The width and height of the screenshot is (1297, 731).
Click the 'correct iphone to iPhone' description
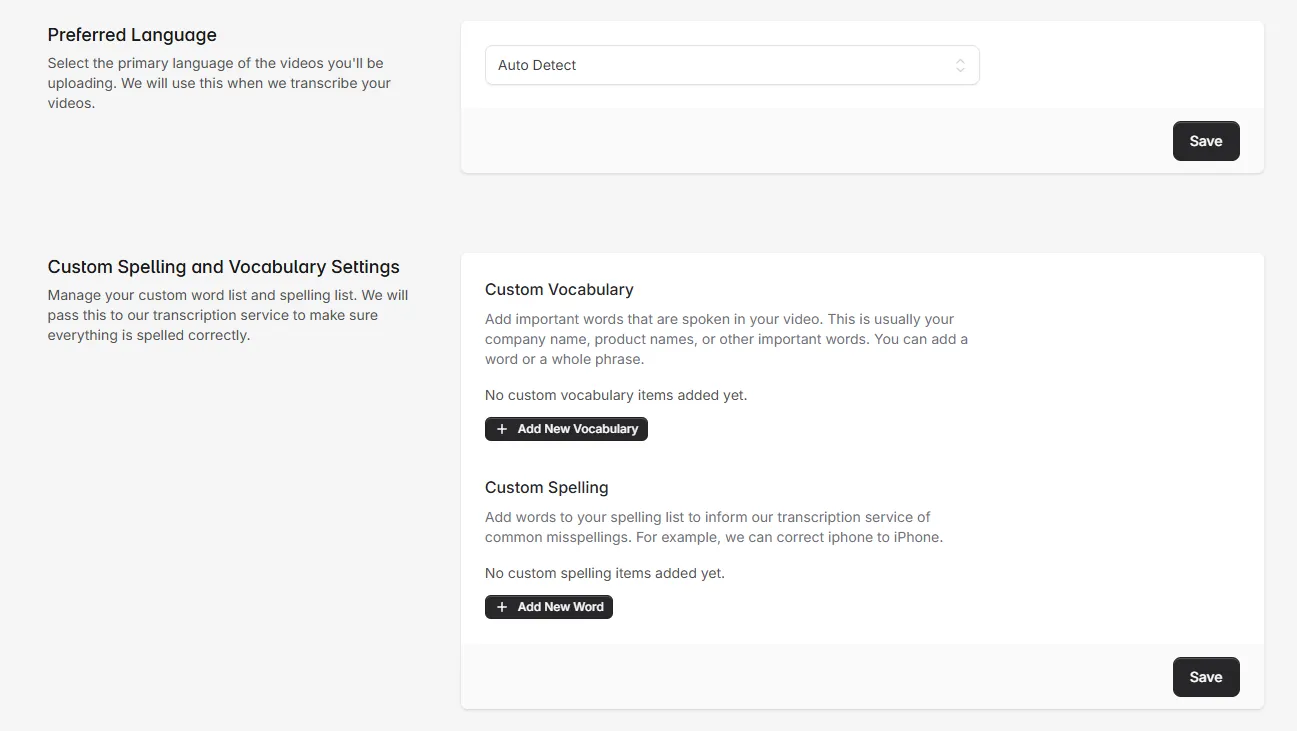[714, 527]
